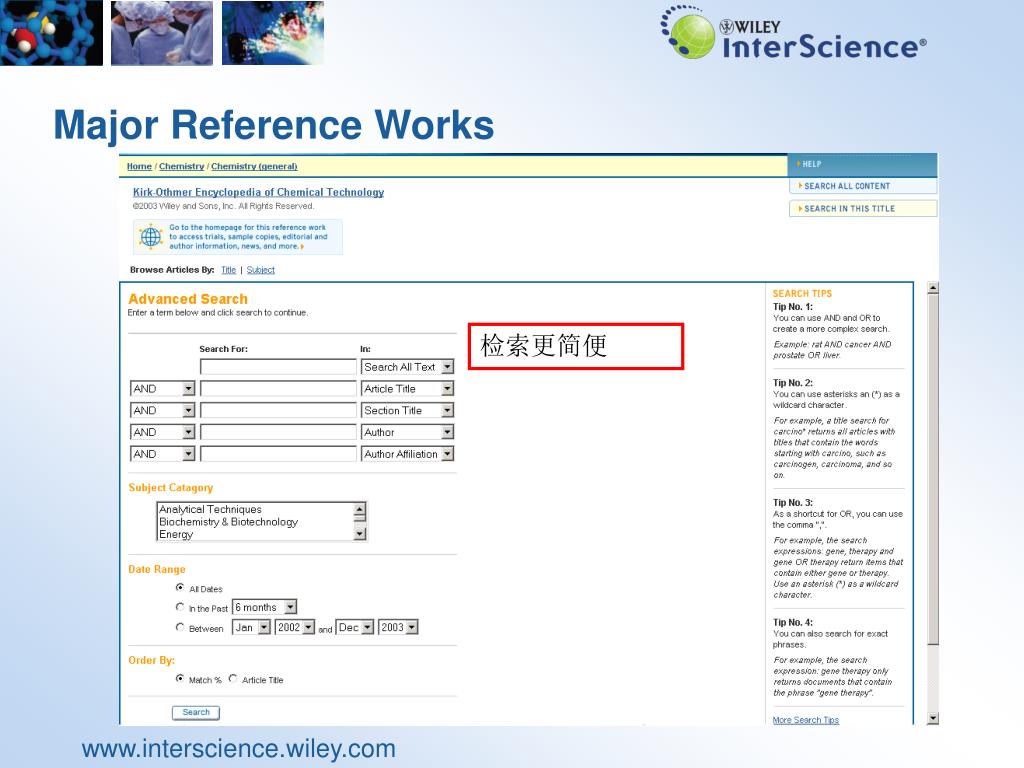The image size is (1024, 768).
Task: Click SEARCH ALL CONTENT menu item
Action: [x=863, y=186]
